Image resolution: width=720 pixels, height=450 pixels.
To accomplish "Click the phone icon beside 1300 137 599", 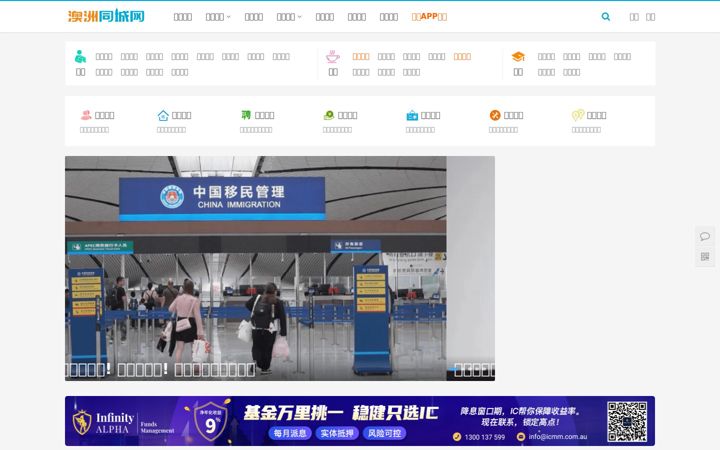I will coord(457,437).
